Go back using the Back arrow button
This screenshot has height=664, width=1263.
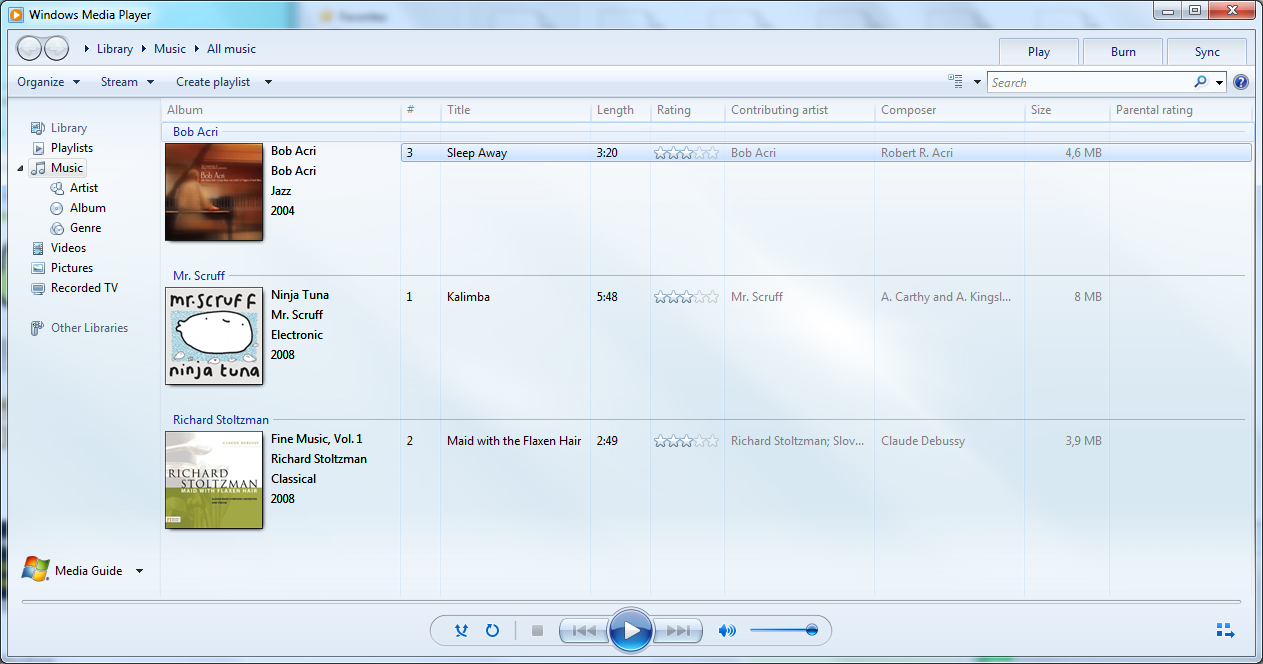[x=30, y=48]
